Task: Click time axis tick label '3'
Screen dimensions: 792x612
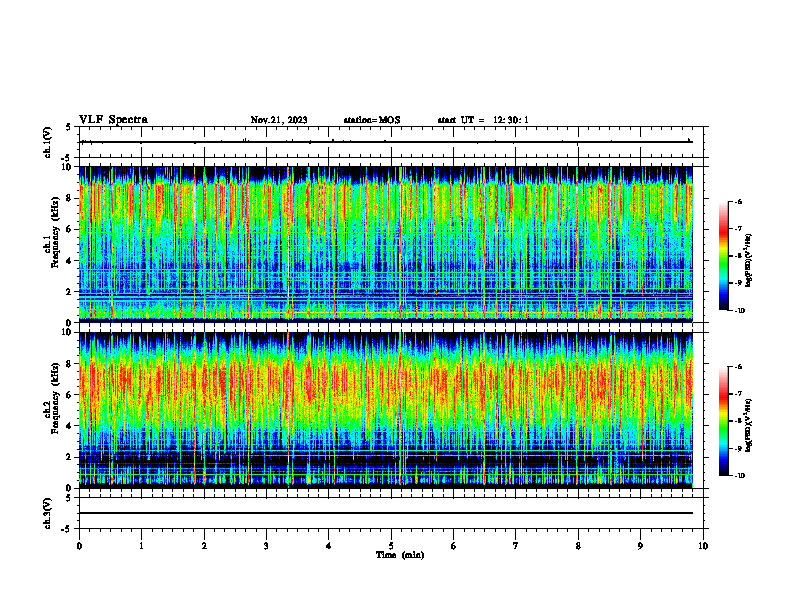Action: click(266, 546)
